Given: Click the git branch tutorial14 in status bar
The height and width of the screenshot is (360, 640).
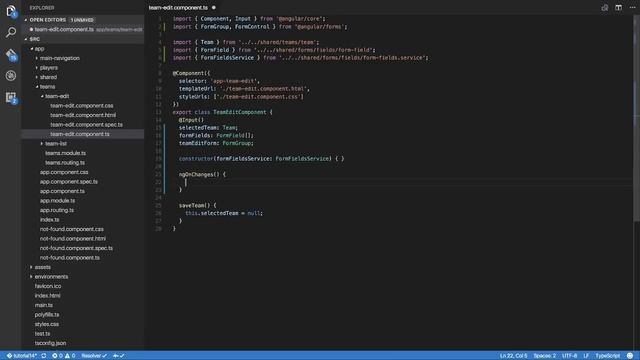Looking at the screenshot, I should [22, 356].
